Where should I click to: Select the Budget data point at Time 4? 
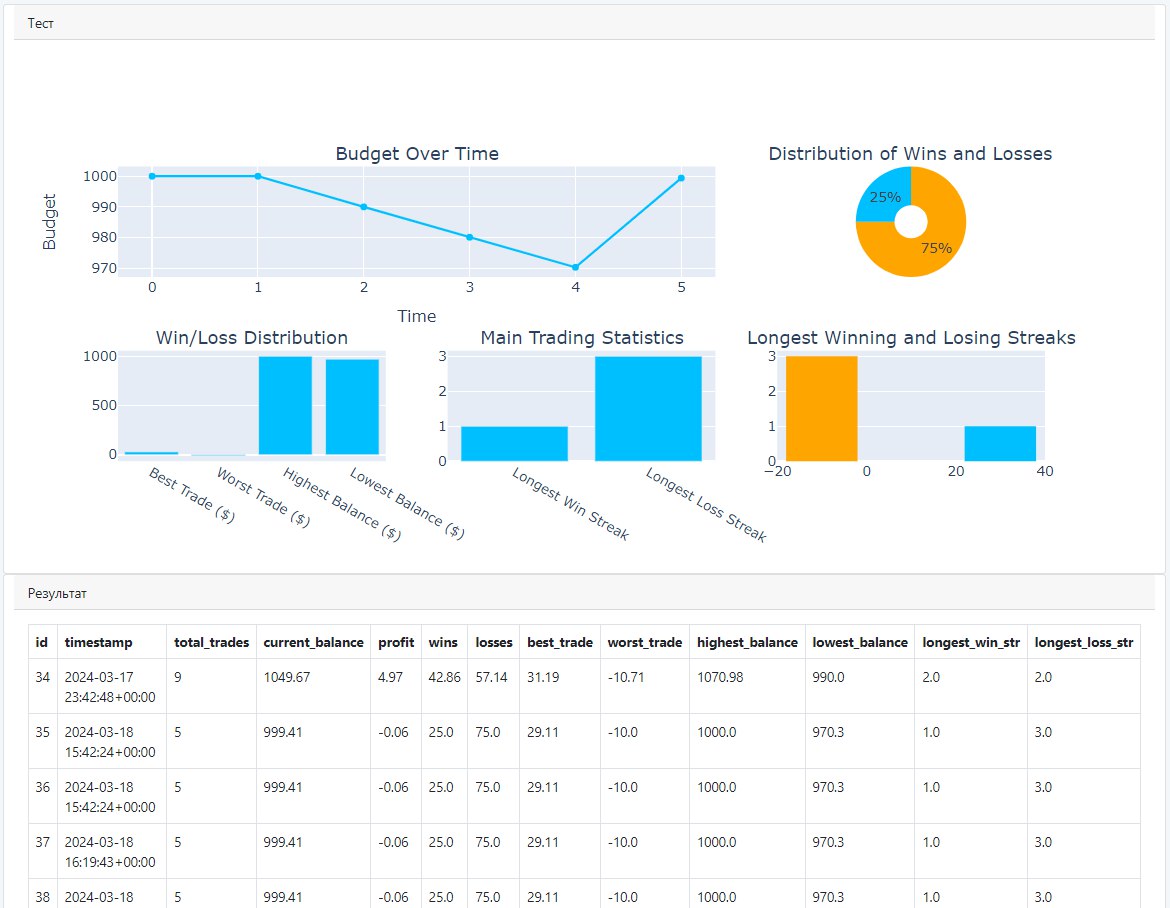[575, 267]
